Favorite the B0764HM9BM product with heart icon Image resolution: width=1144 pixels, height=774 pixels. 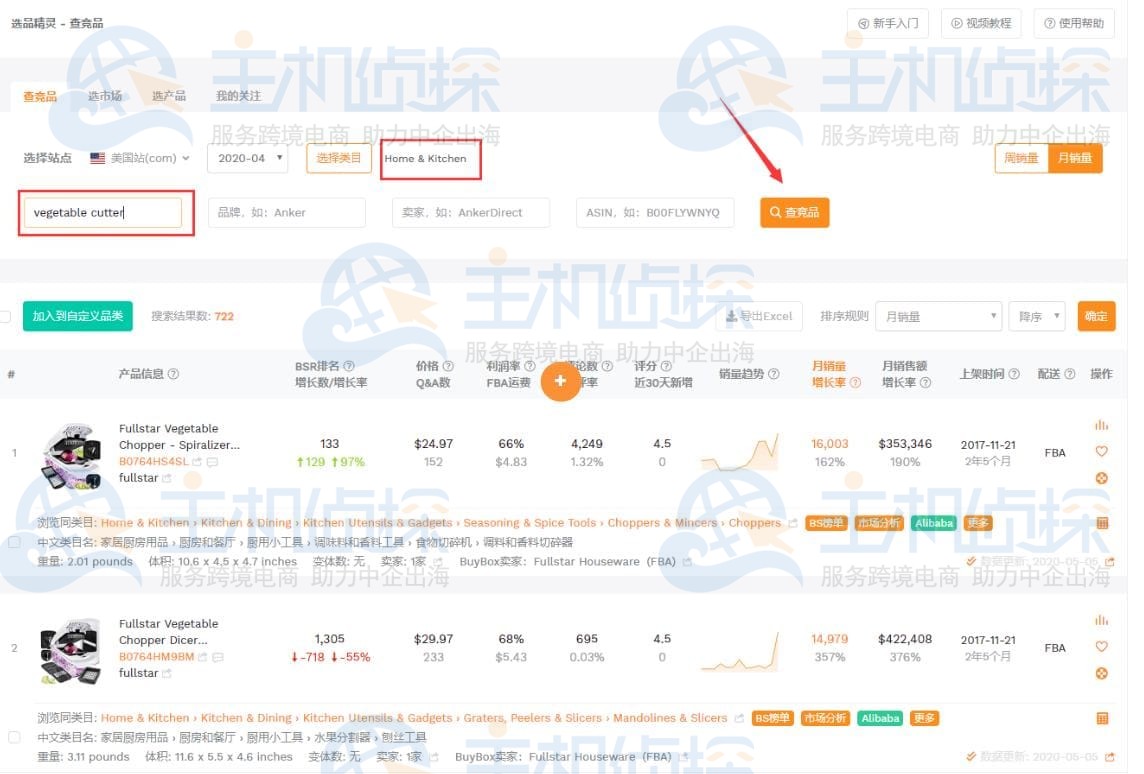tap(1101, 647)
